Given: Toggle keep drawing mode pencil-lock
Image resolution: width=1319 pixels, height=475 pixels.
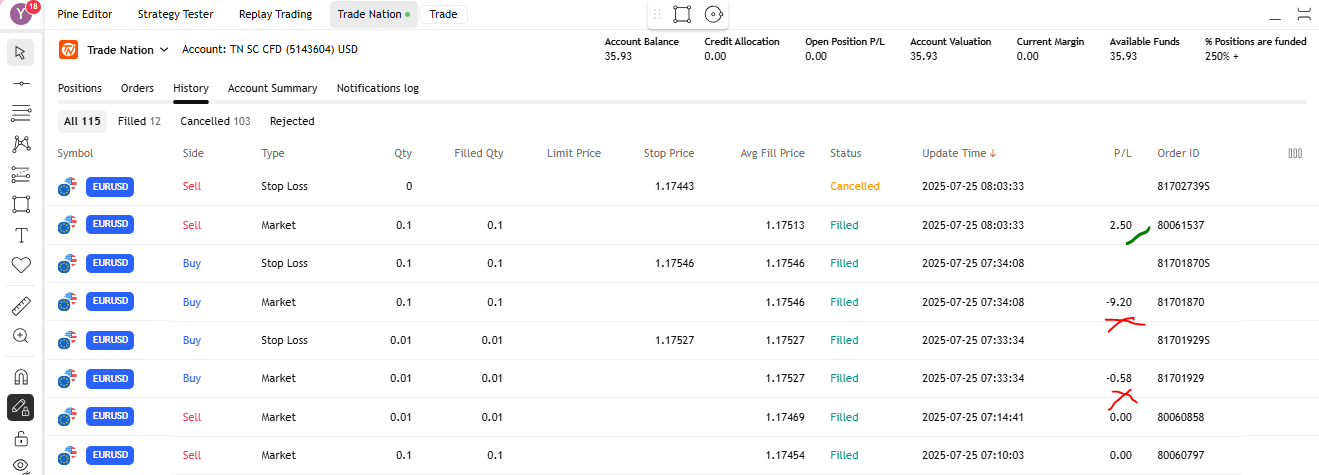Looking at the screenshot, I should (x=20, y=408).
